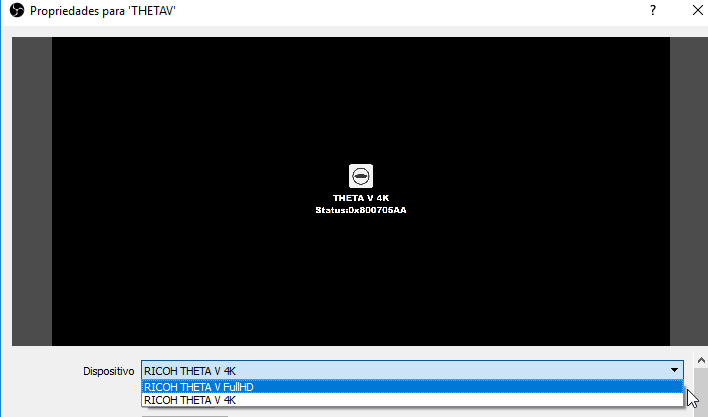Click the scroll up arrow of properties panel
This screenshot has height=417, width=708.
[x=701, y=360]
